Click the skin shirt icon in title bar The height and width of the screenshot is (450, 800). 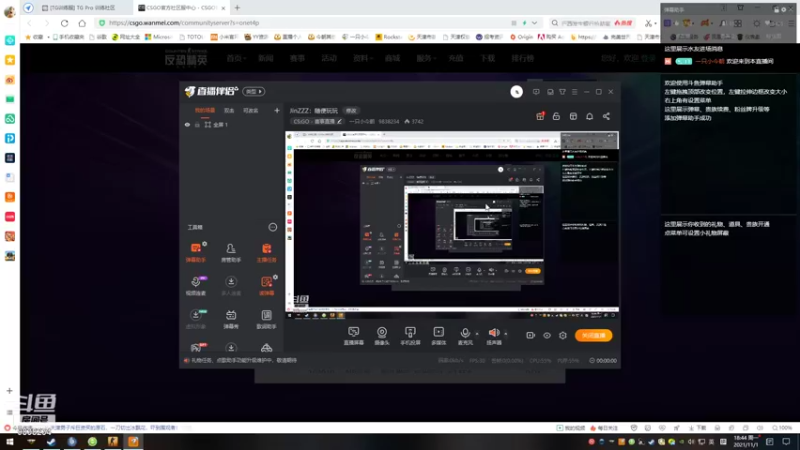pos(562,92)
